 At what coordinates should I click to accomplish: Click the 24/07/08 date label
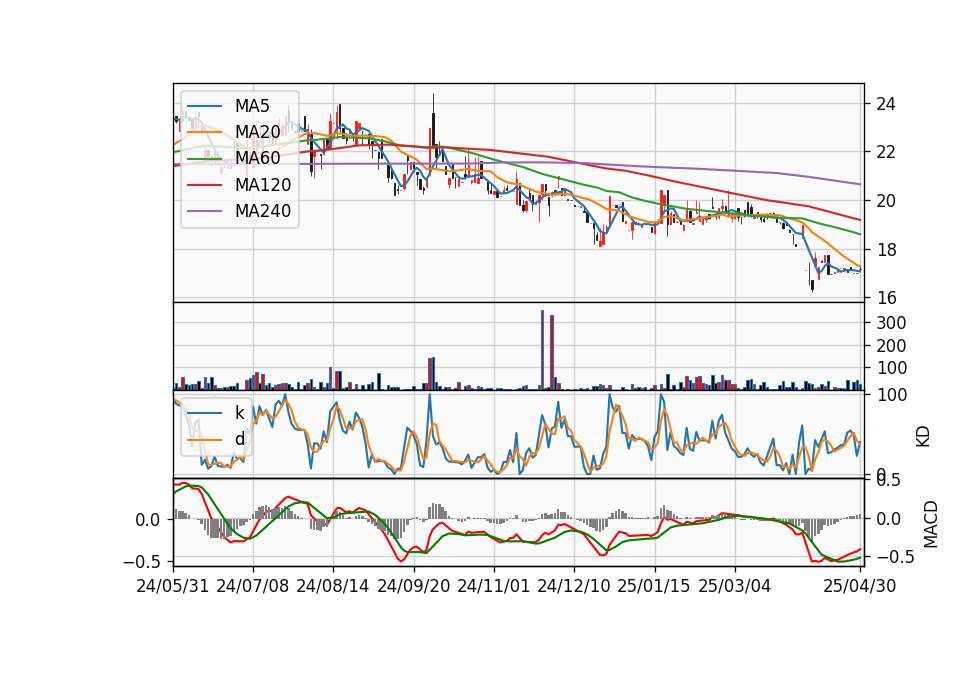tap(253, 586)
